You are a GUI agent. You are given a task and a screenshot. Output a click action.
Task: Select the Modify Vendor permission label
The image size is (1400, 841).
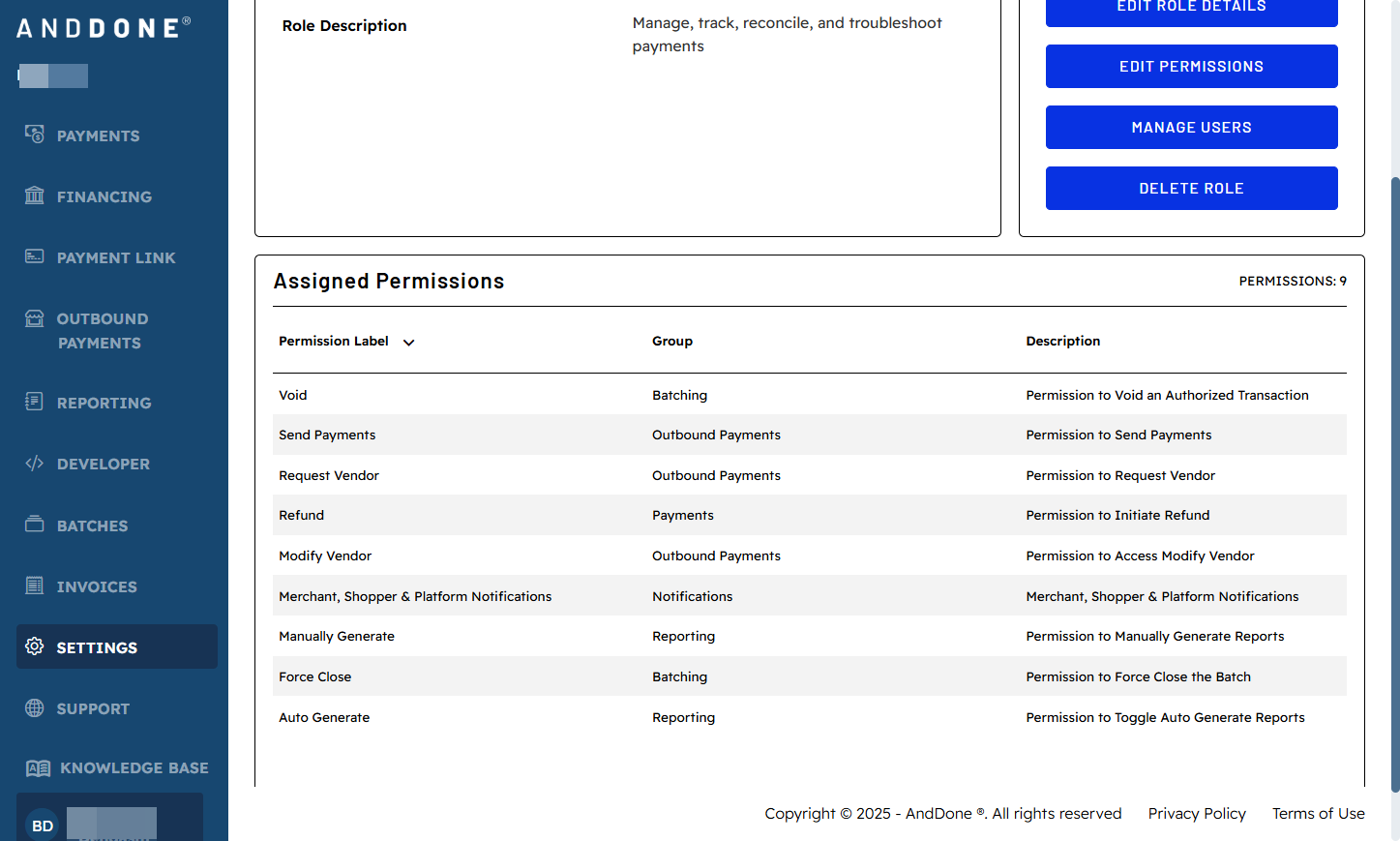click(325, 556)
